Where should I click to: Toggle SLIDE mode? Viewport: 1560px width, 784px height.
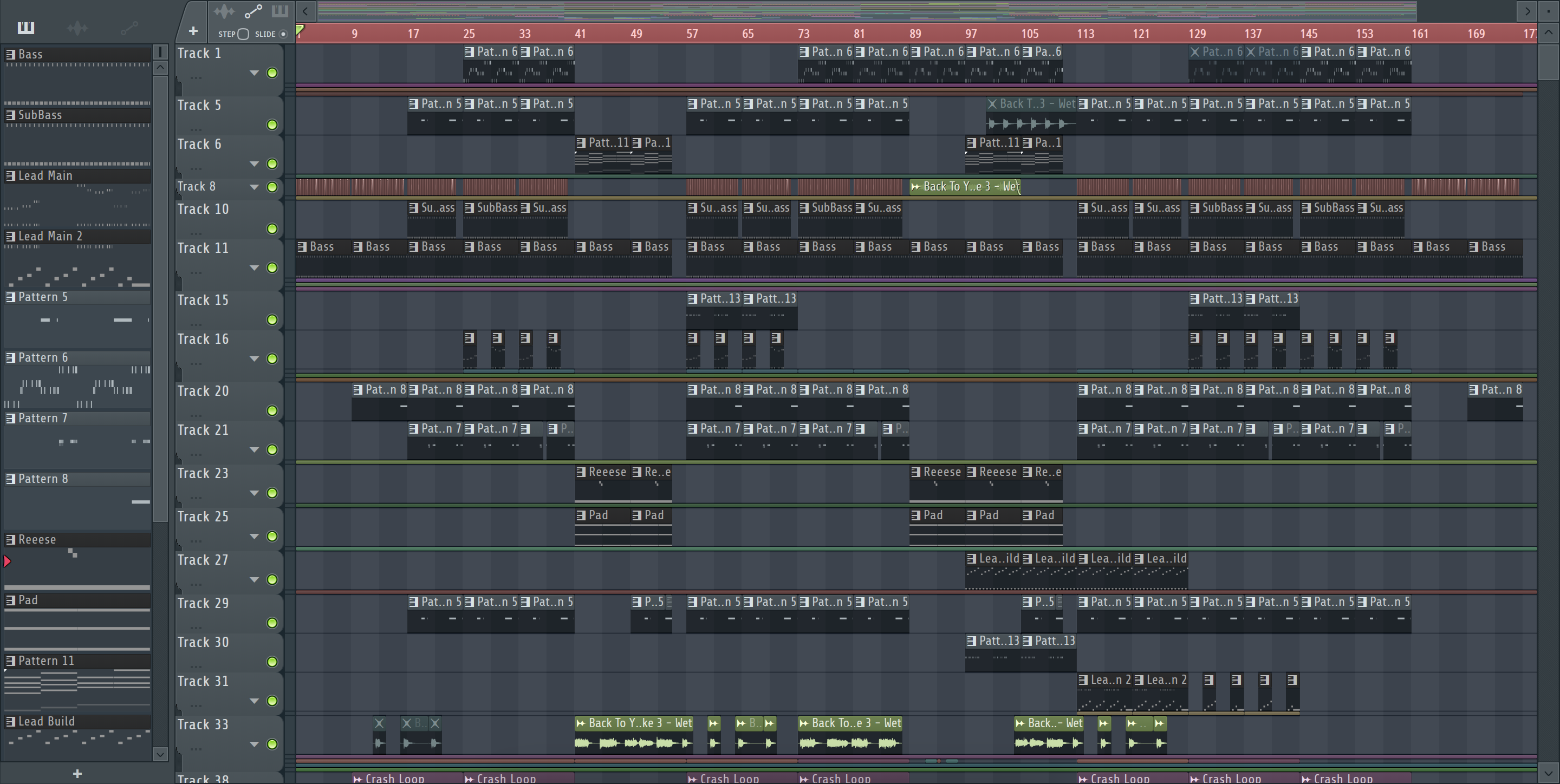click(x=283, y=34)
